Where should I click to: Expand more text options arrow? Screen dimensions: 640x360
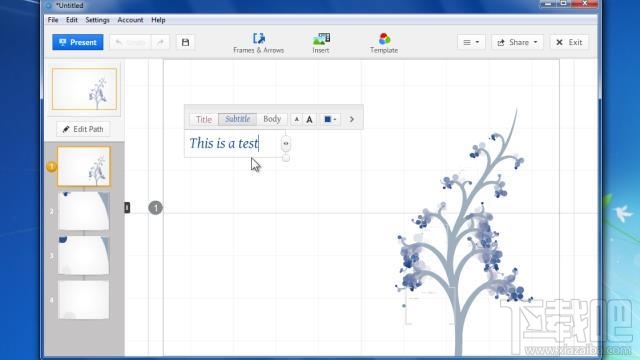pyautogui.click(x=351, y=119)
